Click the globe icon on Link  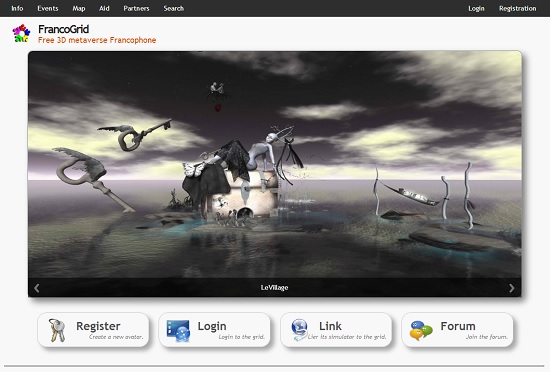[299, 330]
